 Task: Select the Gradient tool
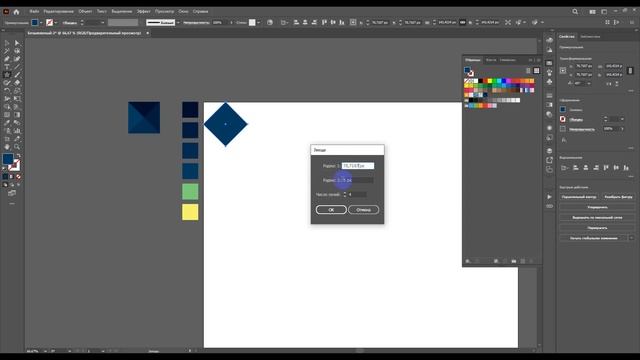[x=17, y=115]
